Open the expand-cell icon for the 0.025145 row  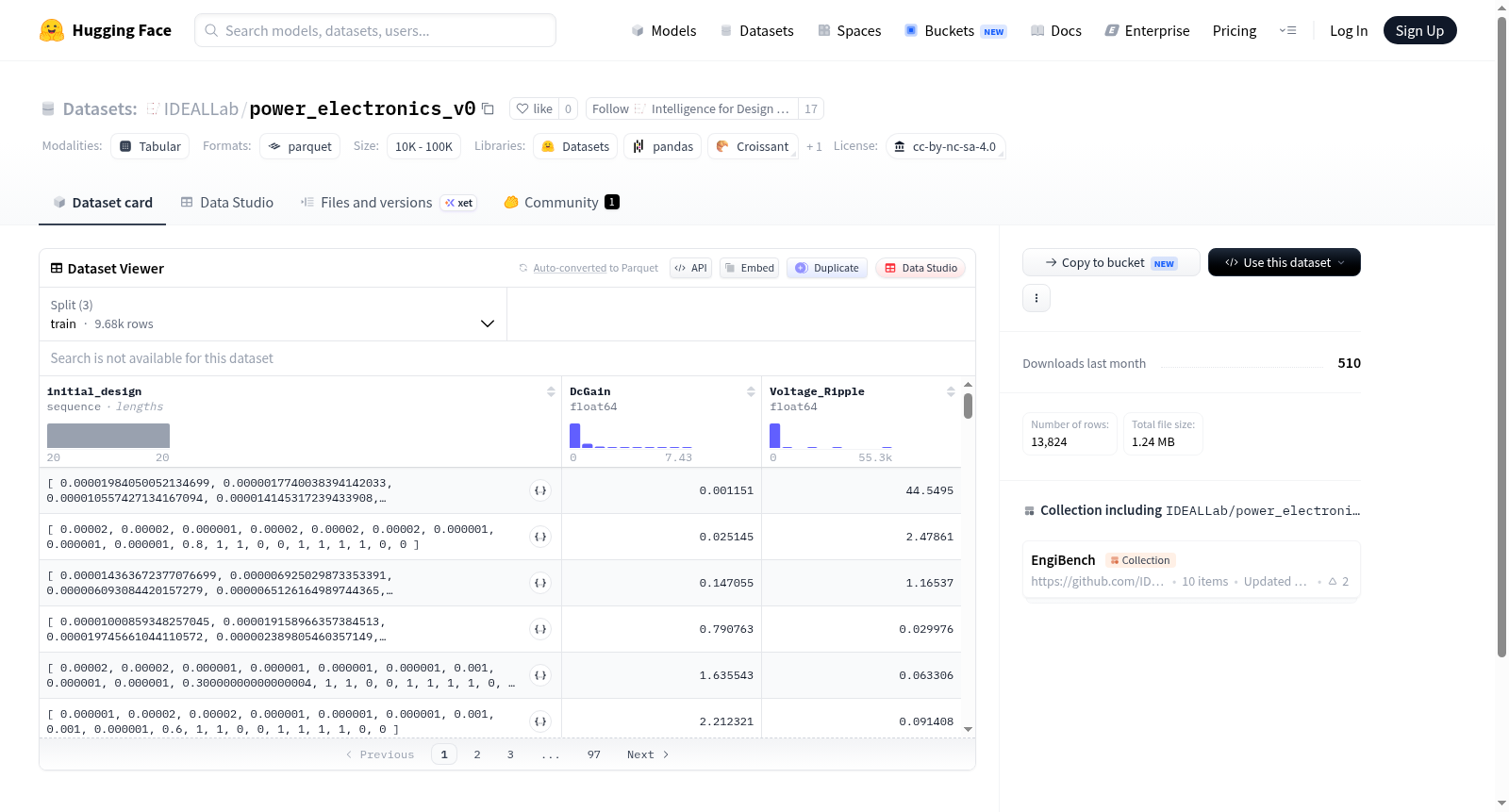[x=540, y=537]
